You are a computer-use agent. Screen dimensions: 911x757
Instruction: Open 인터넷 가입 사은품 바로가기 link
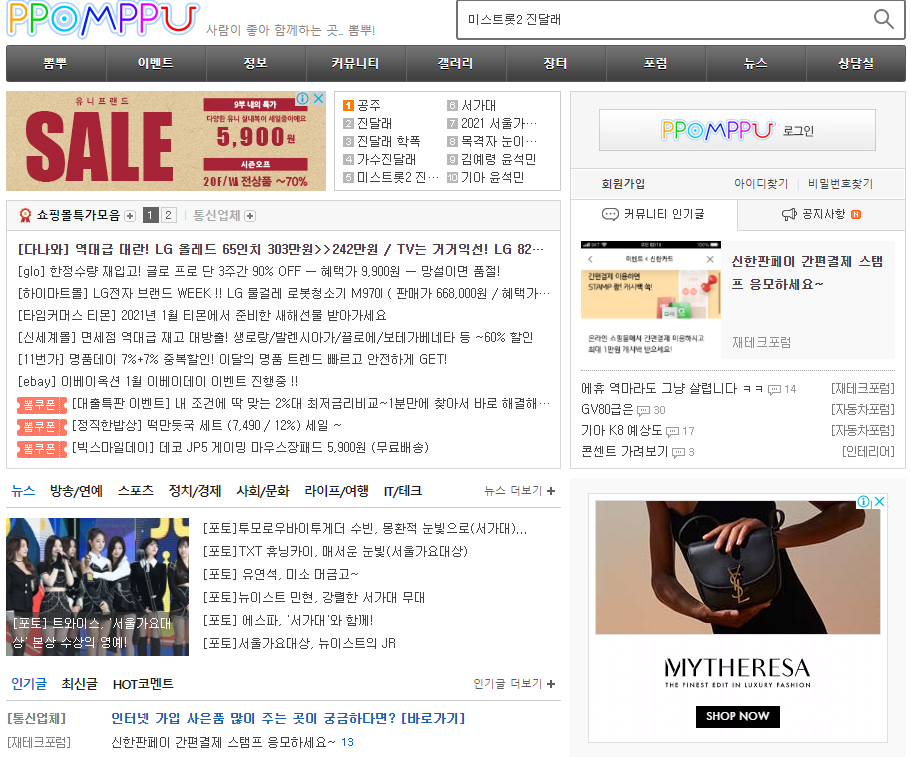(288, 719)
